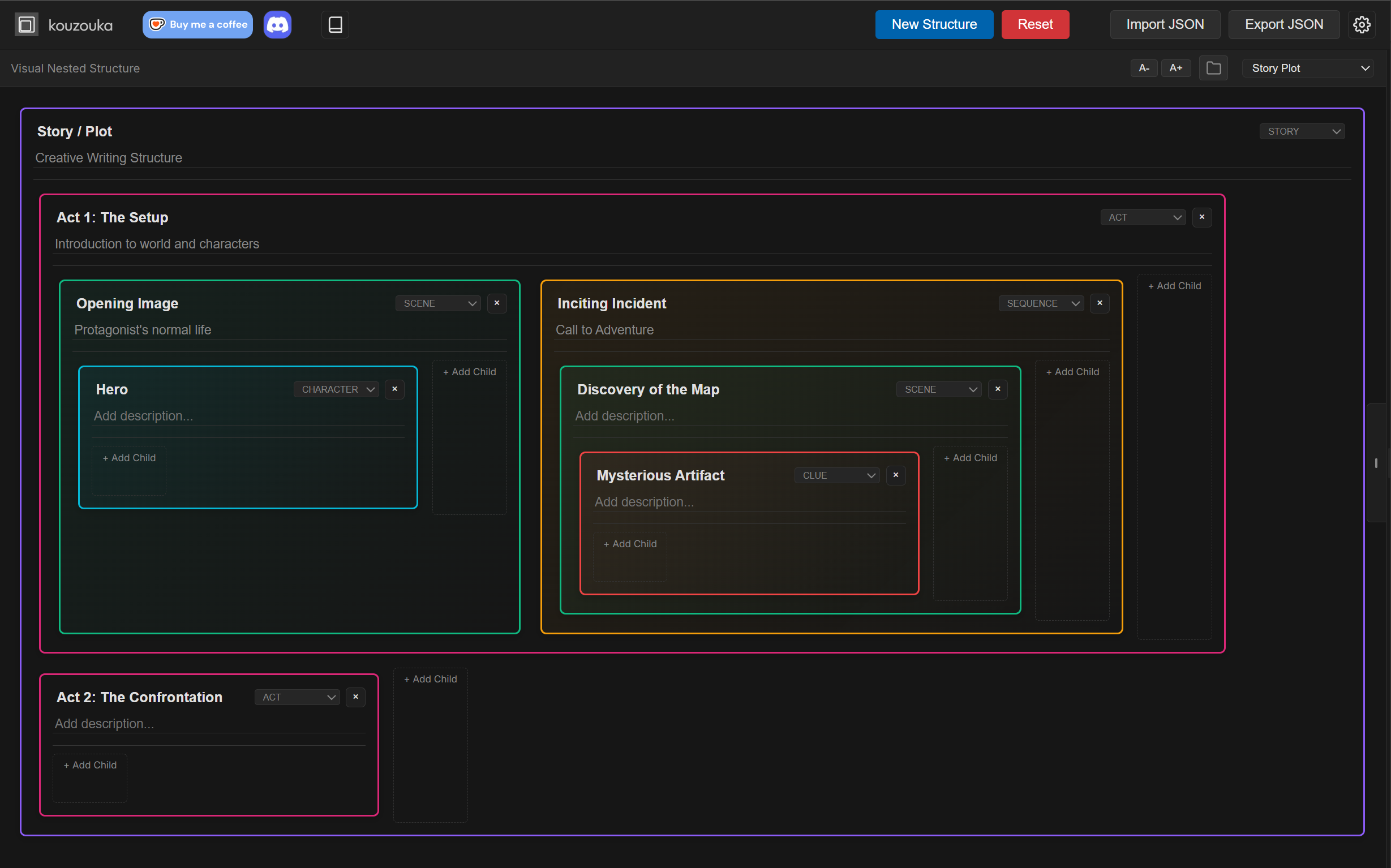Open the settings gear

1362,24
